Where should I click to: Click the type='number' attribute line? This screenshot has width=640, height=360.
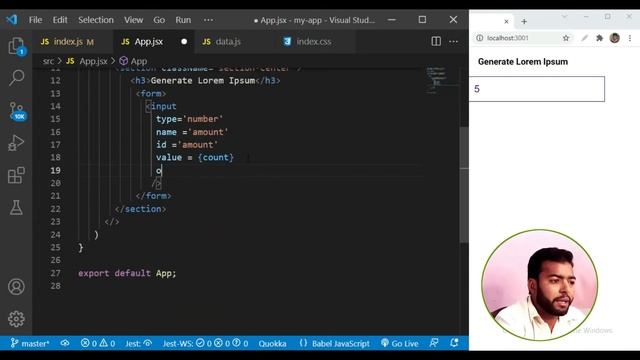[x=189, y=119]
